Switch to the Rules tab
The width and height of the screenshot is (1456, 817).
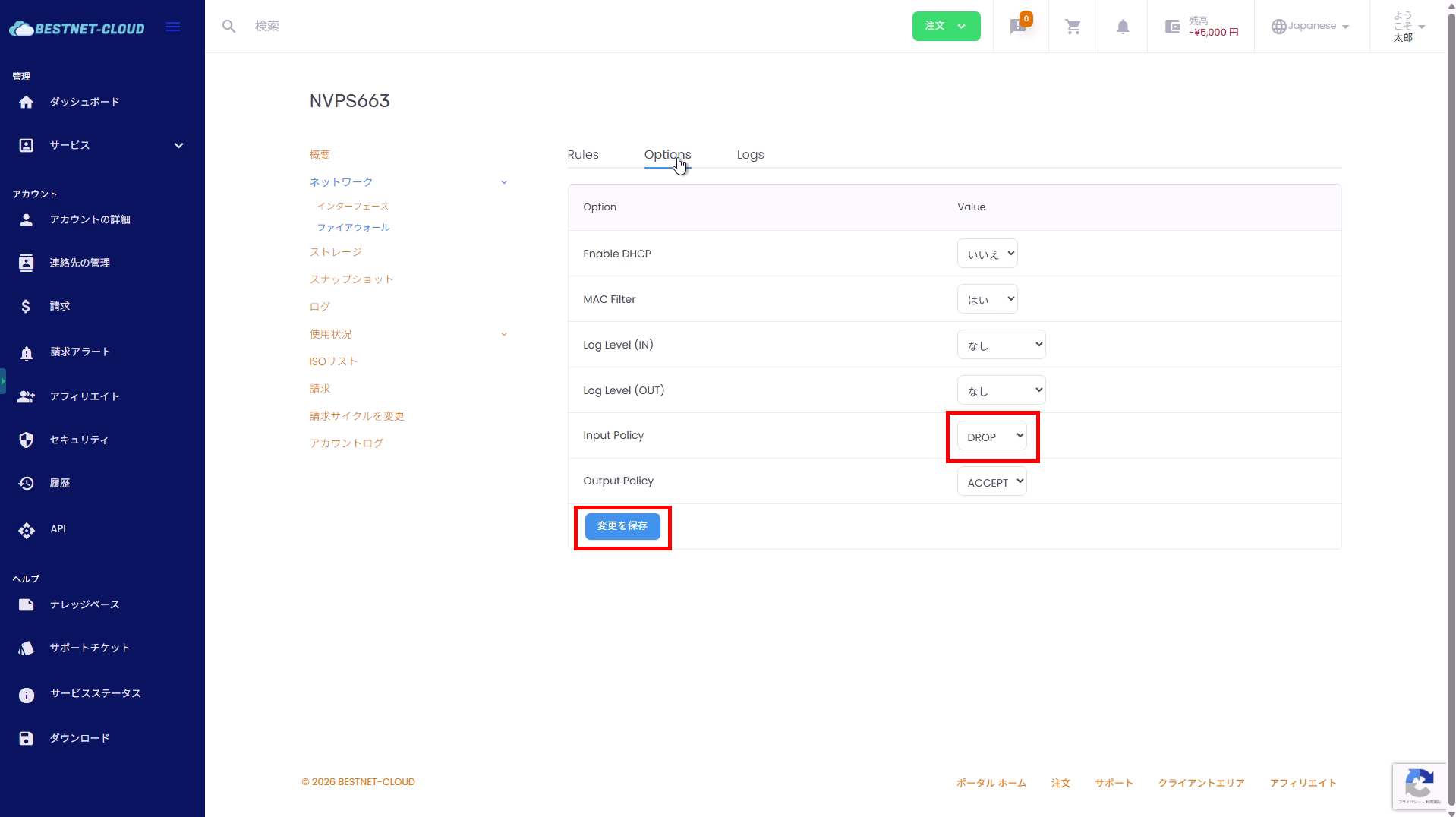coord(582,154)
